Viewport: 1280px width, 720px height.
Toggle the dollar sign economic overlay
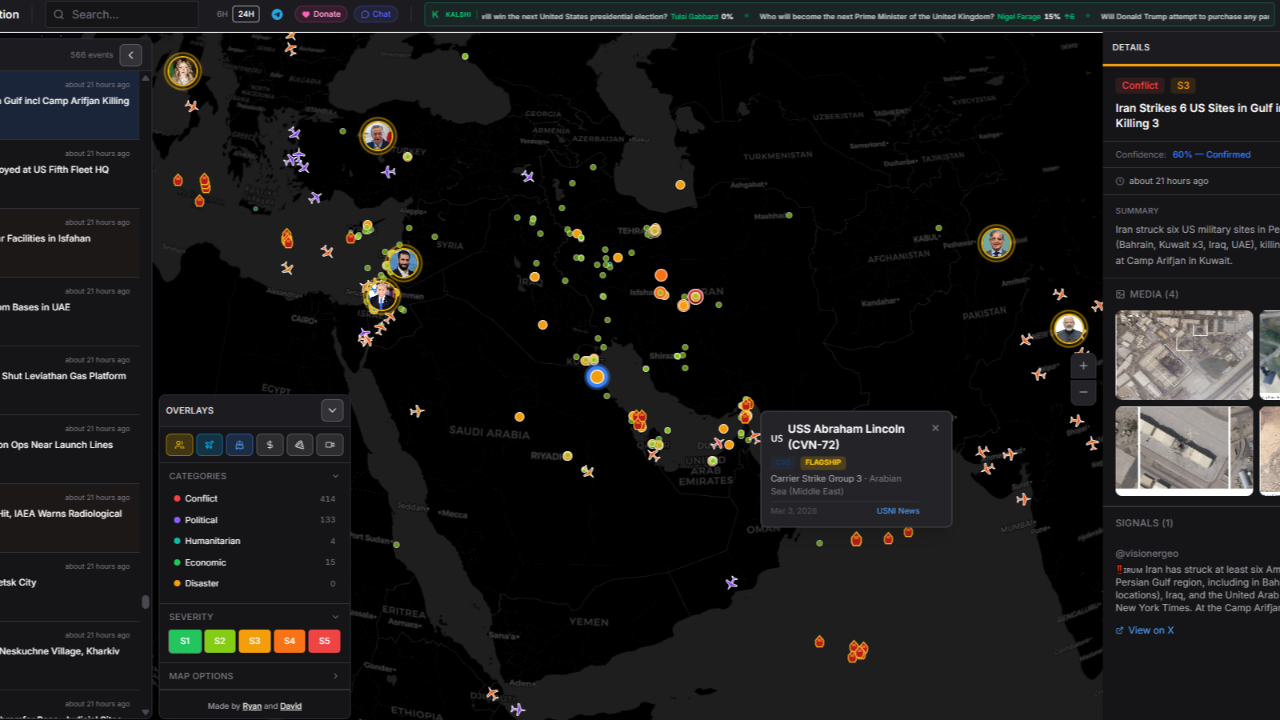point(270,445)
